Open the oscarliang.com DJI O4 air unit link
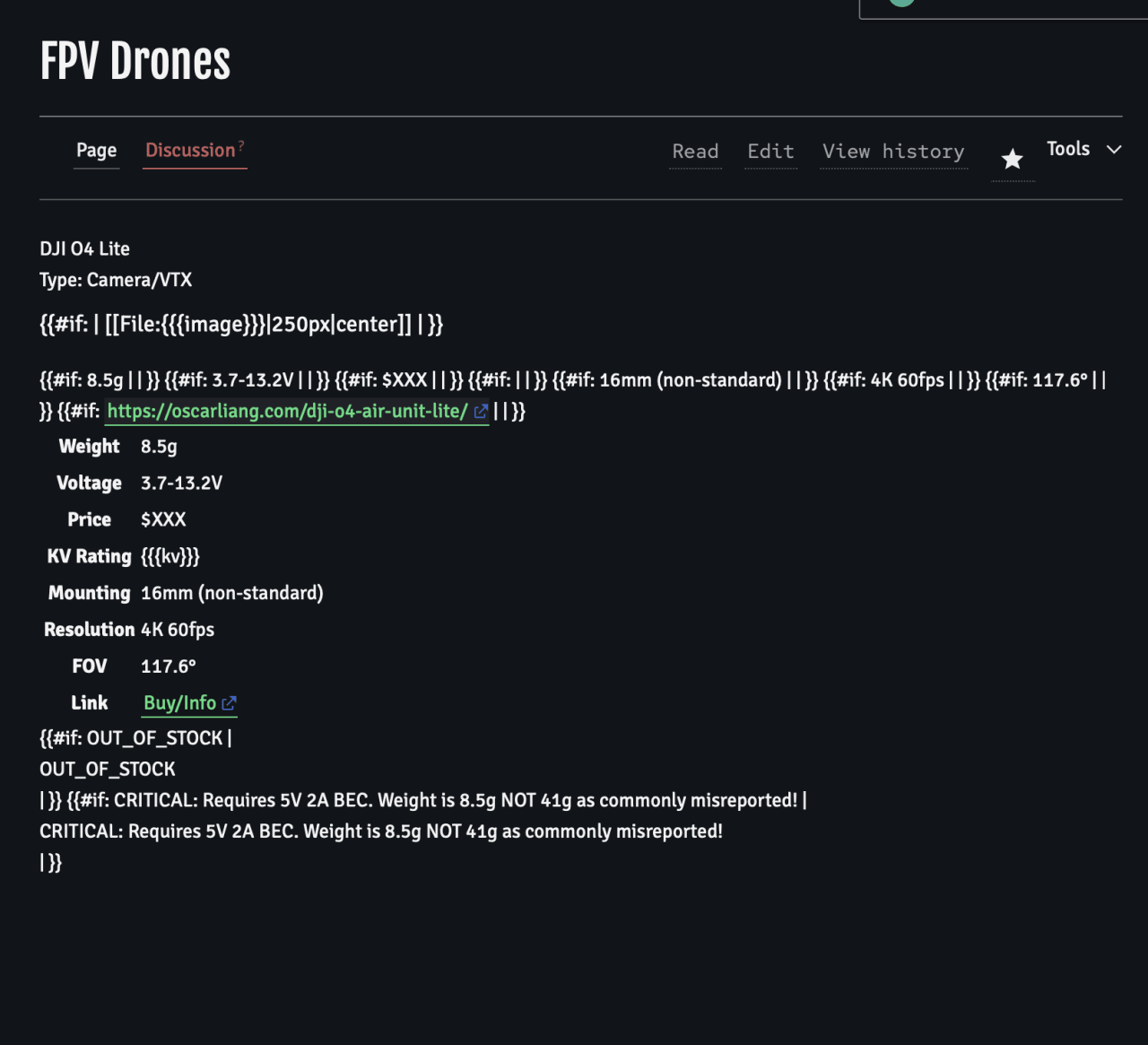Image resolution: width=1148 pixels, height=1045 pixels. pyautogui.click(x=287, y=411)
